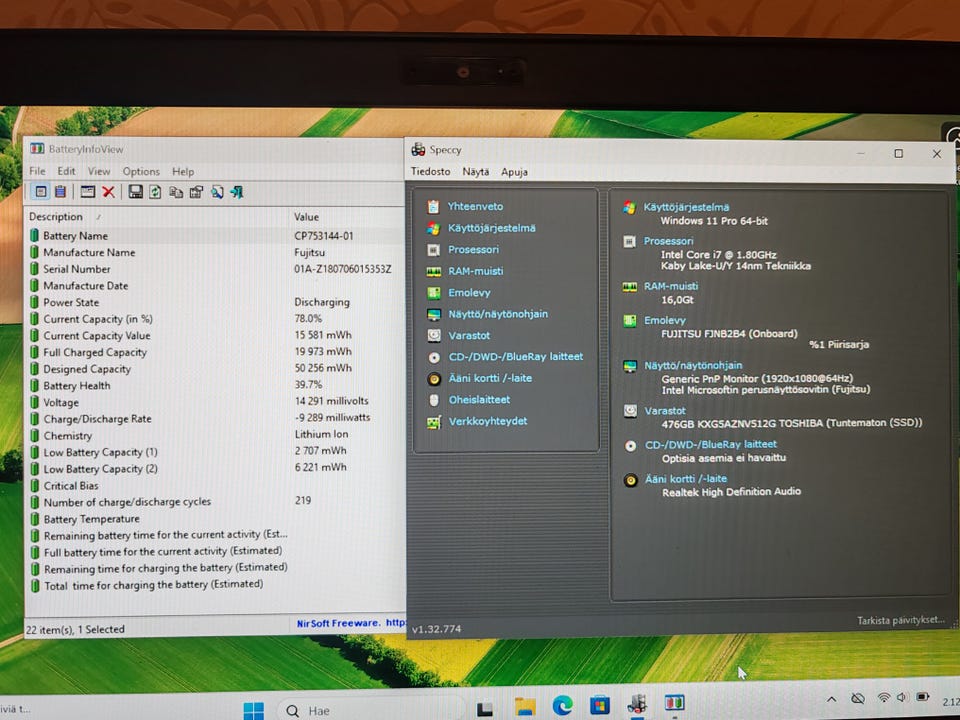Select Yhteenveto in the Speccy sidebar

[x=475, y=206]
